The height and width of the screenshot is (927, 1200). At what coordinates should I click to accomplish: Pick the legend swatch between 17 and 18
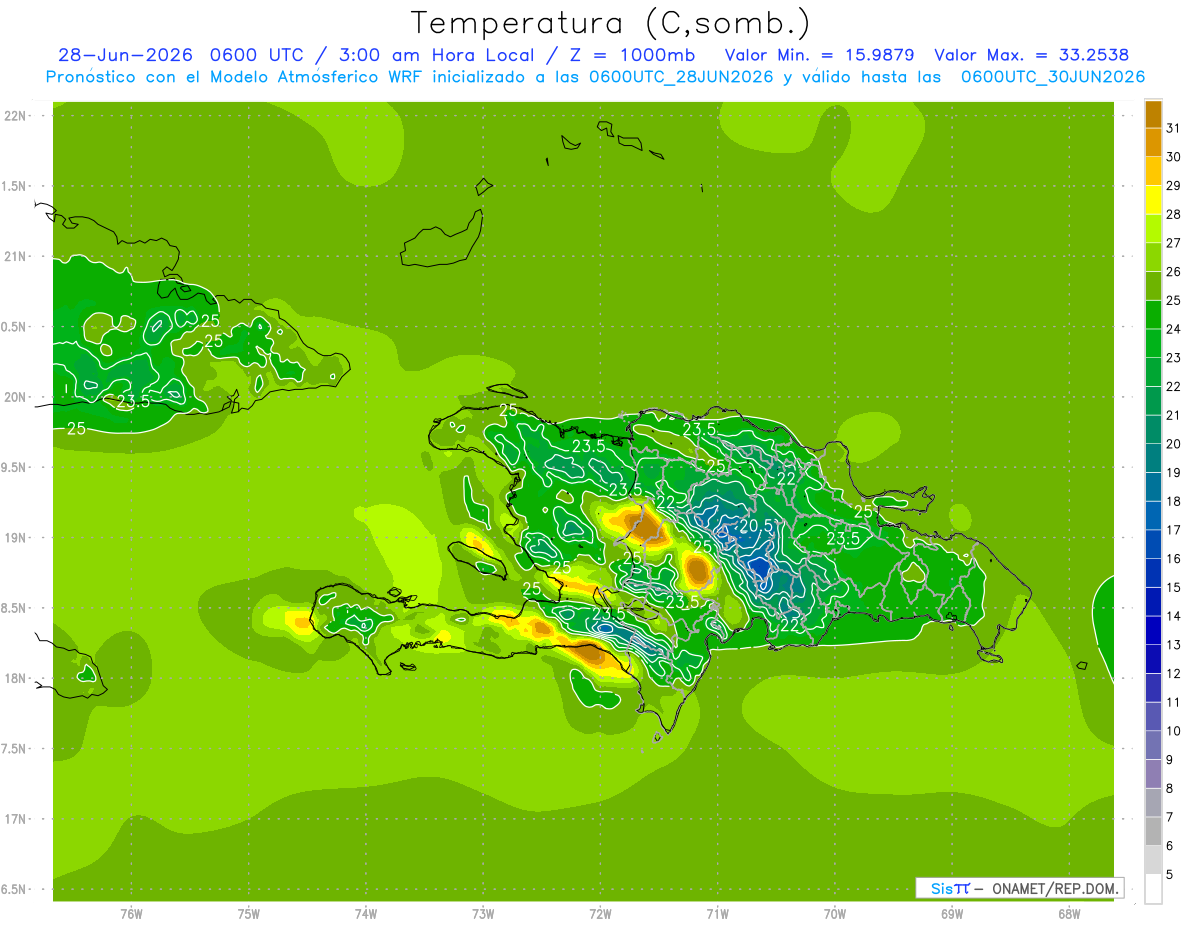(1153, 516)
